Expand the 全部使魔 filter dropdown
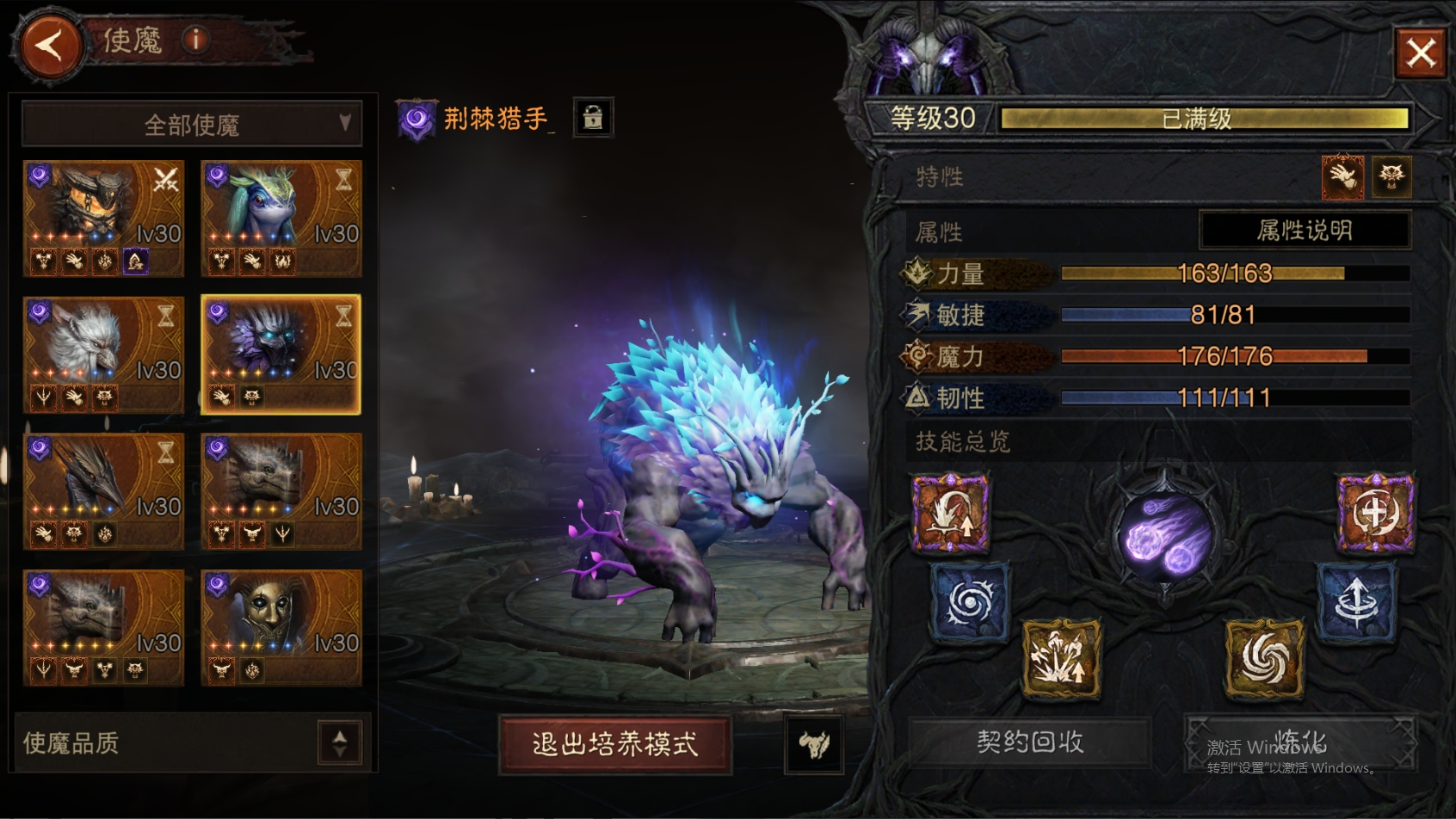 coord(192,125)
